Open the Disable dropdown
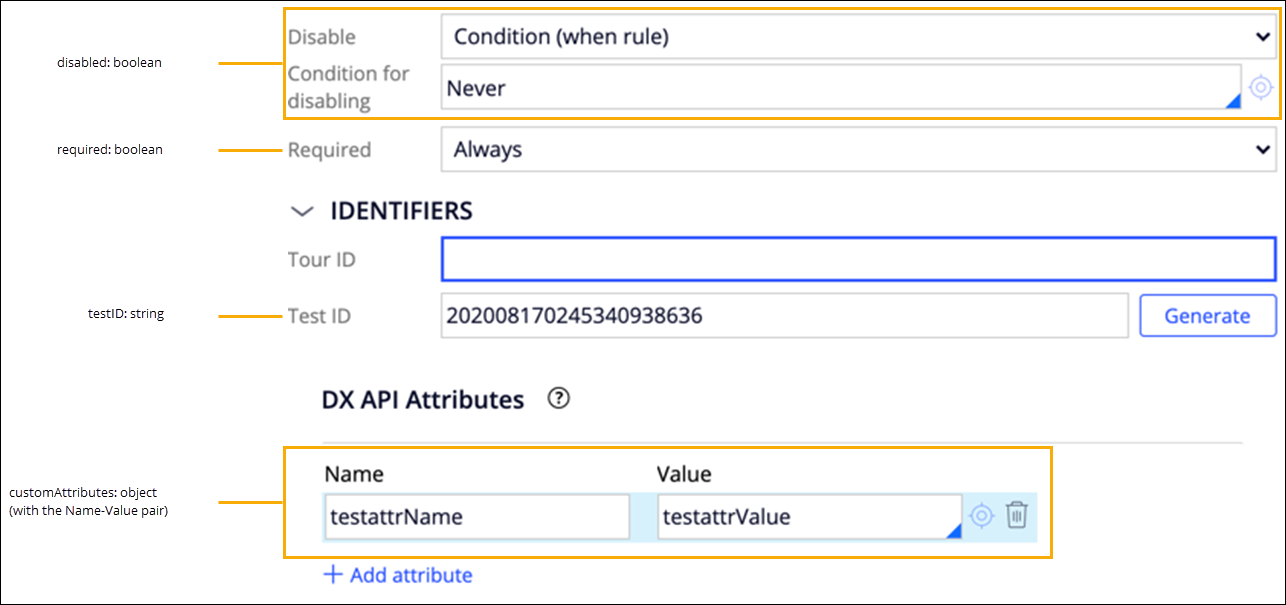This screenshot has height=605, width=1286. [857, 37]
